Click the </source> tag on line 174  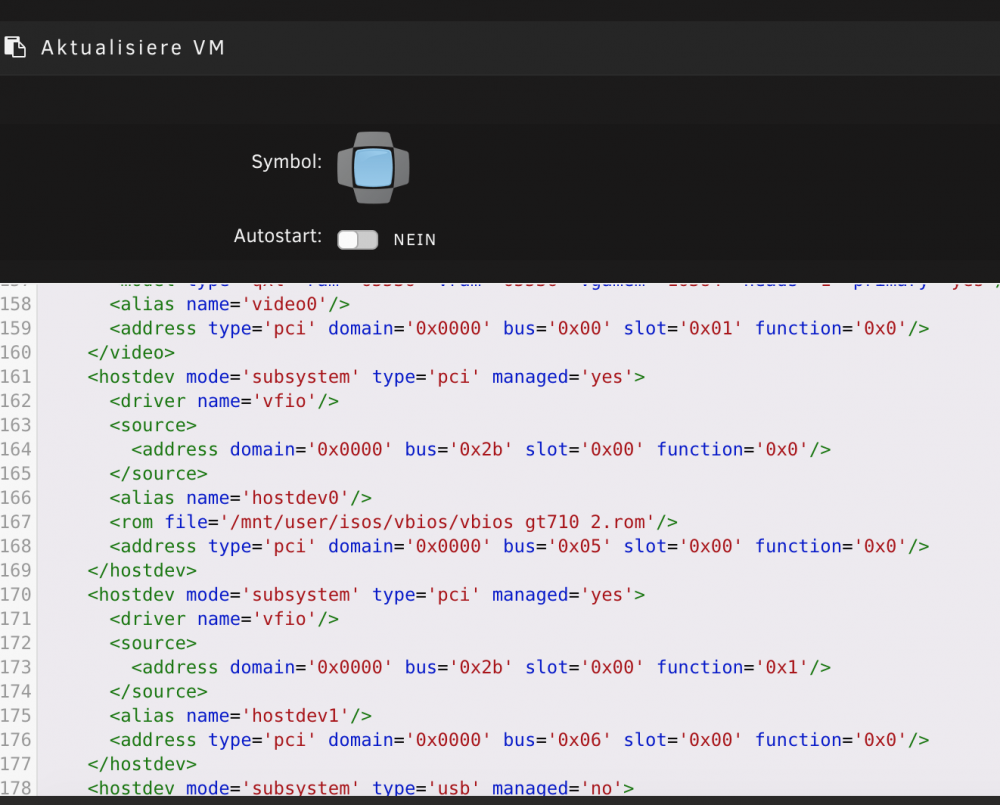pyautogui.click(x=158, y=692)
